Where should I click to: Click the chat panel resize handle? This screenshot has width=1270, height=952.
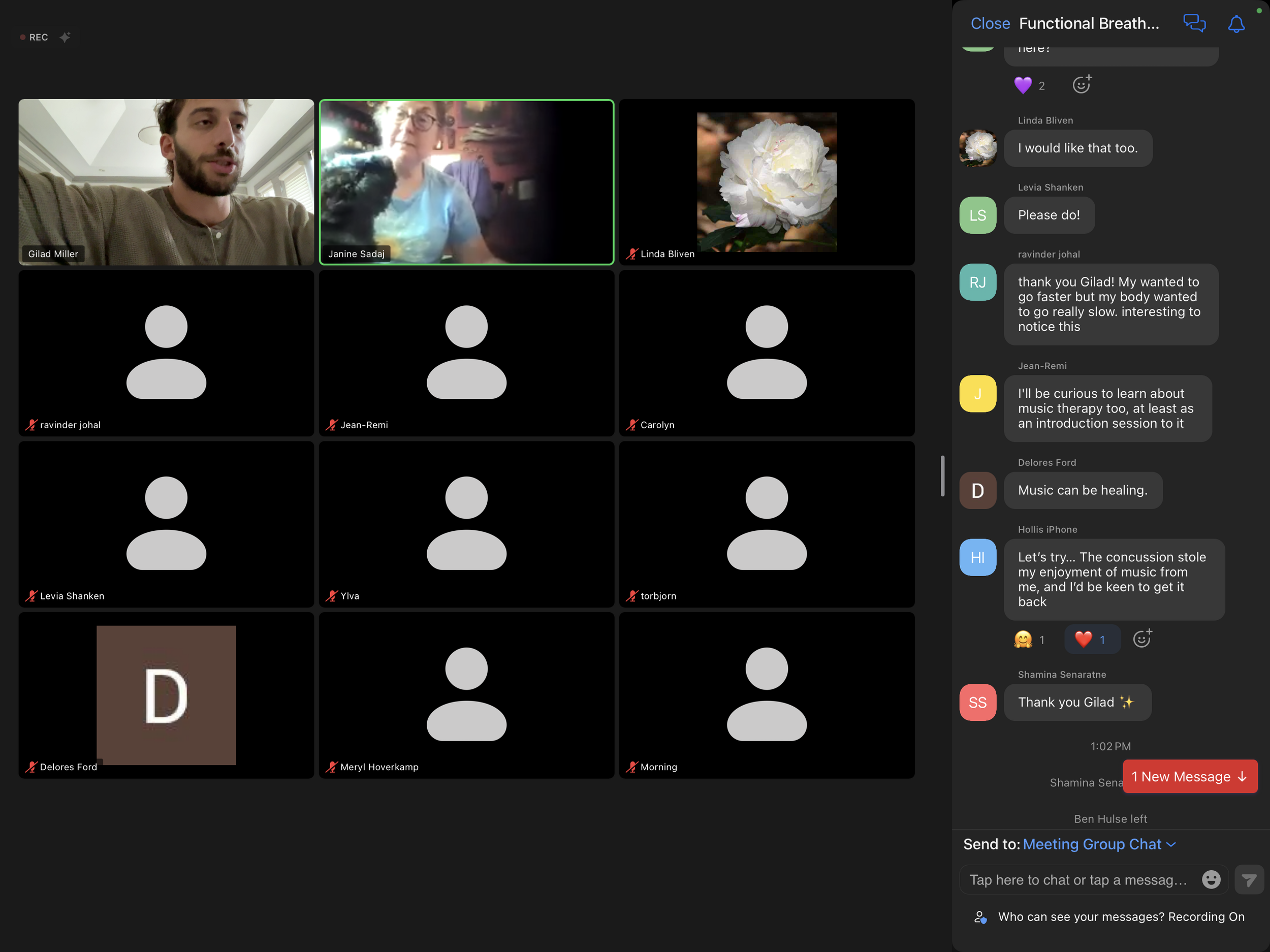(942, 476)
